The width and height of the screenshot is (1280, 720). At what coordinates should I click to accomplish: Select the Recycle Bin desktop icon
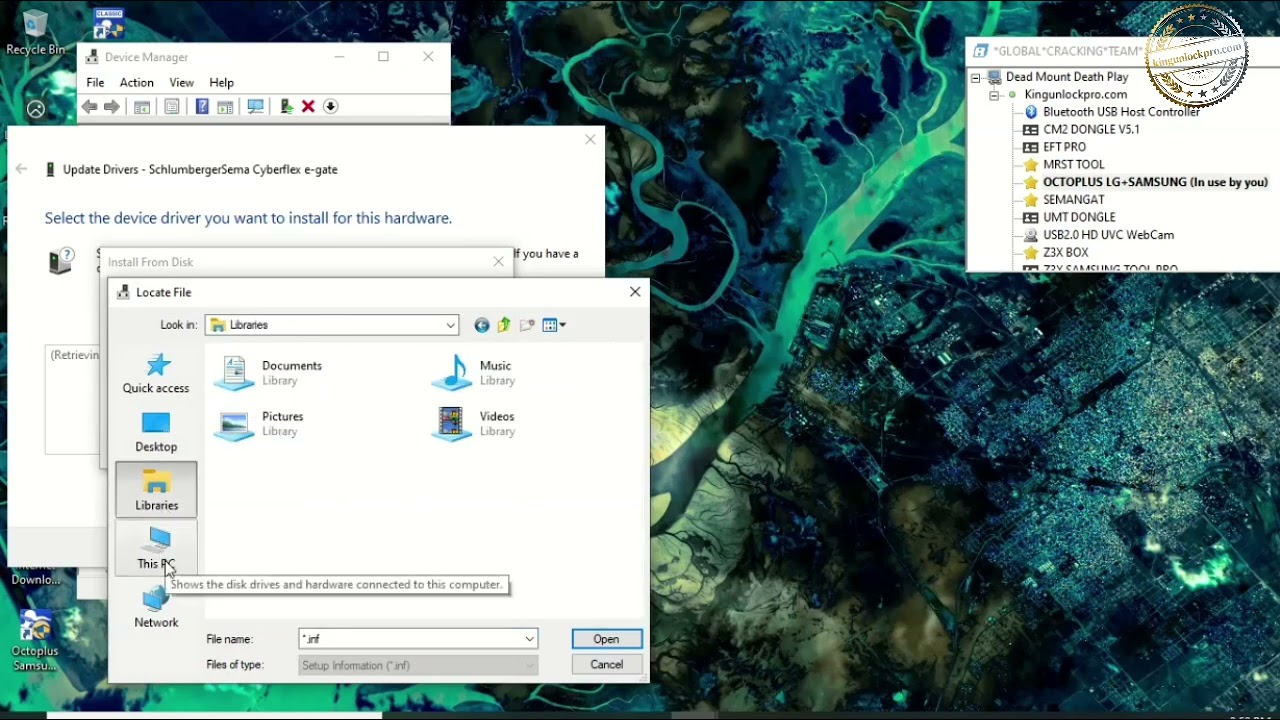[35, 33]
